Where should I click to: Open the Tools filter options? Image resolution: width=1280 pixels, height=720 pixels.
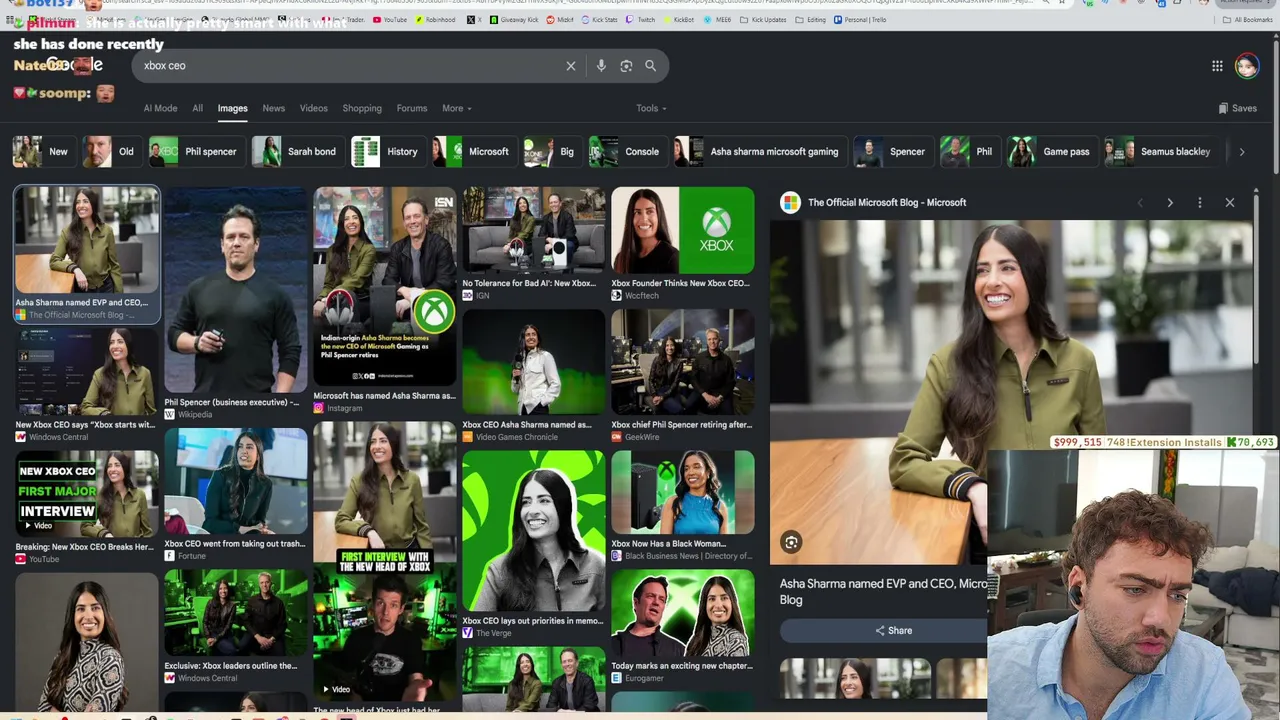(x=651, y=108)
